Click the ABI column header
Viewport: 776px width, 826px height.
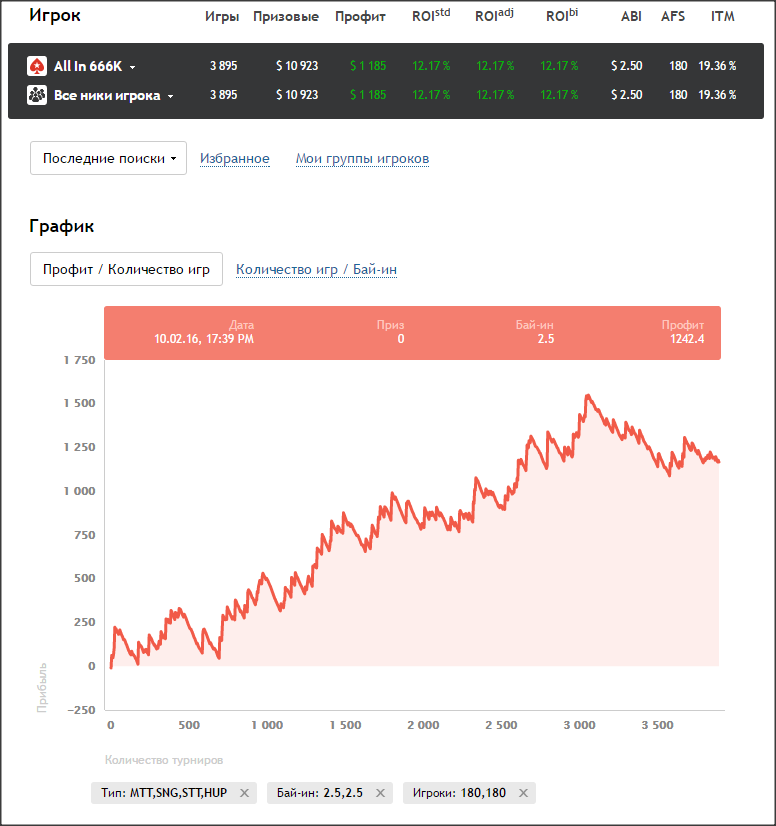[x=631, y=16]
